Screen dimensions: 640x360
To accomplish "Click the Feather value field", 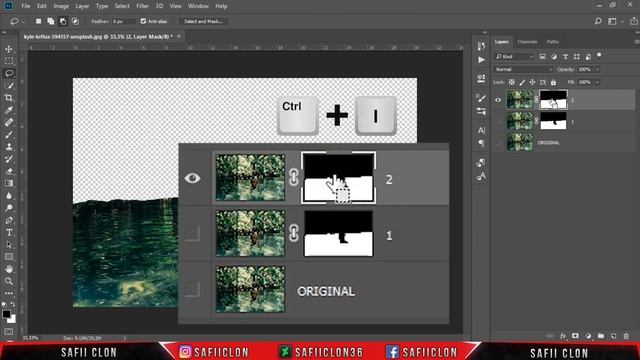I will click(x=123, y=21).
